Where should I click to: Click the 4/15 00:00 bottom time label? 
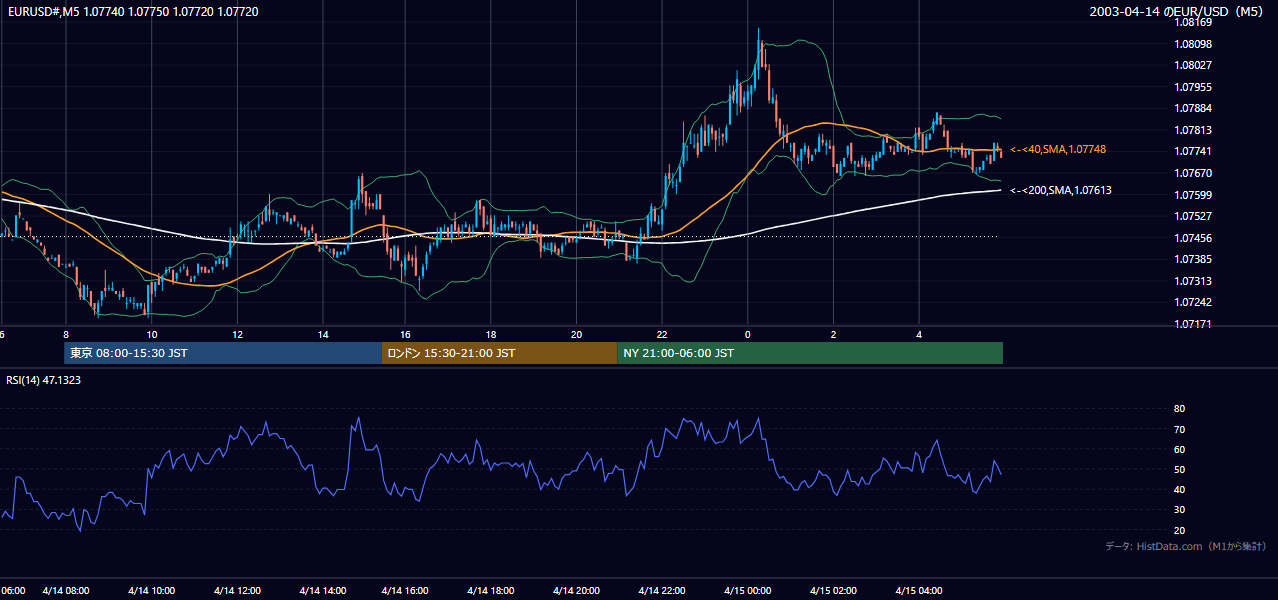pos(747,591)
